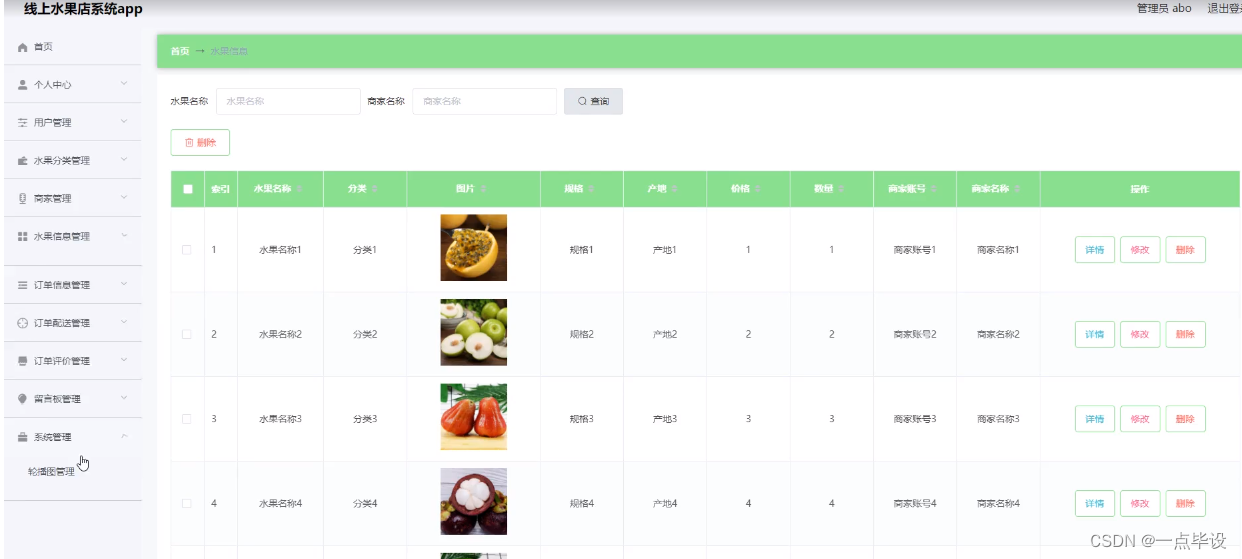
Task: Click the grid icon for 水果信息管理
Action: coord(23,237)
